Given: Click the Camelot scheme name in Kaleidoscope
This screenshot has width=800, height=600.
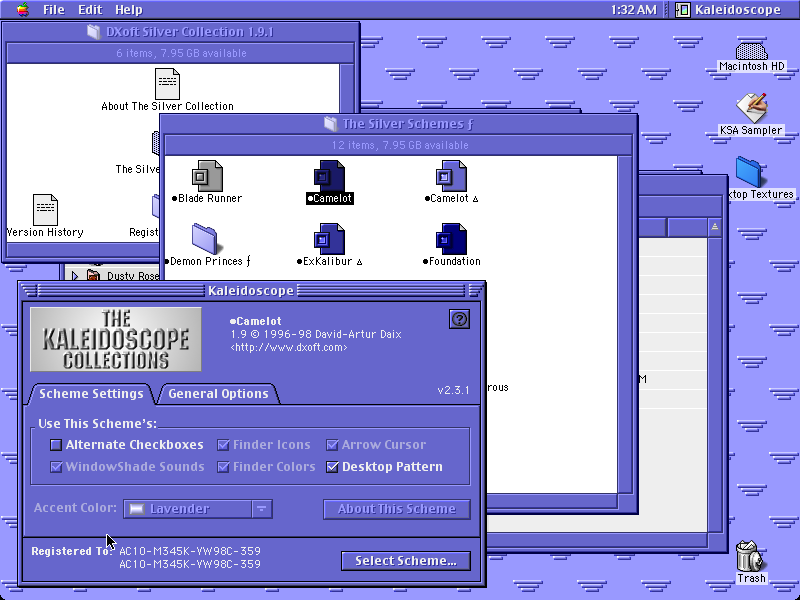Looking at the screenshot, I should pyautogui.click(x=256, y=321).
